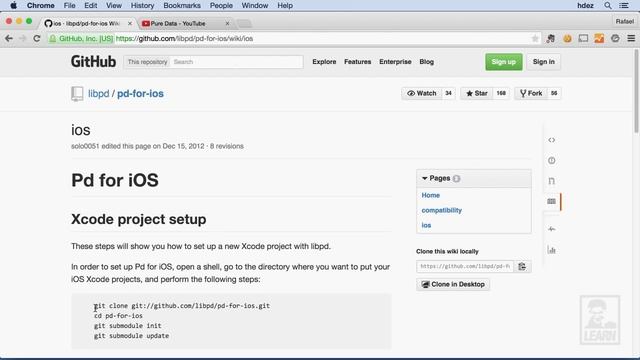
Task: Click the cast screen extension icon
Action: 583,38
